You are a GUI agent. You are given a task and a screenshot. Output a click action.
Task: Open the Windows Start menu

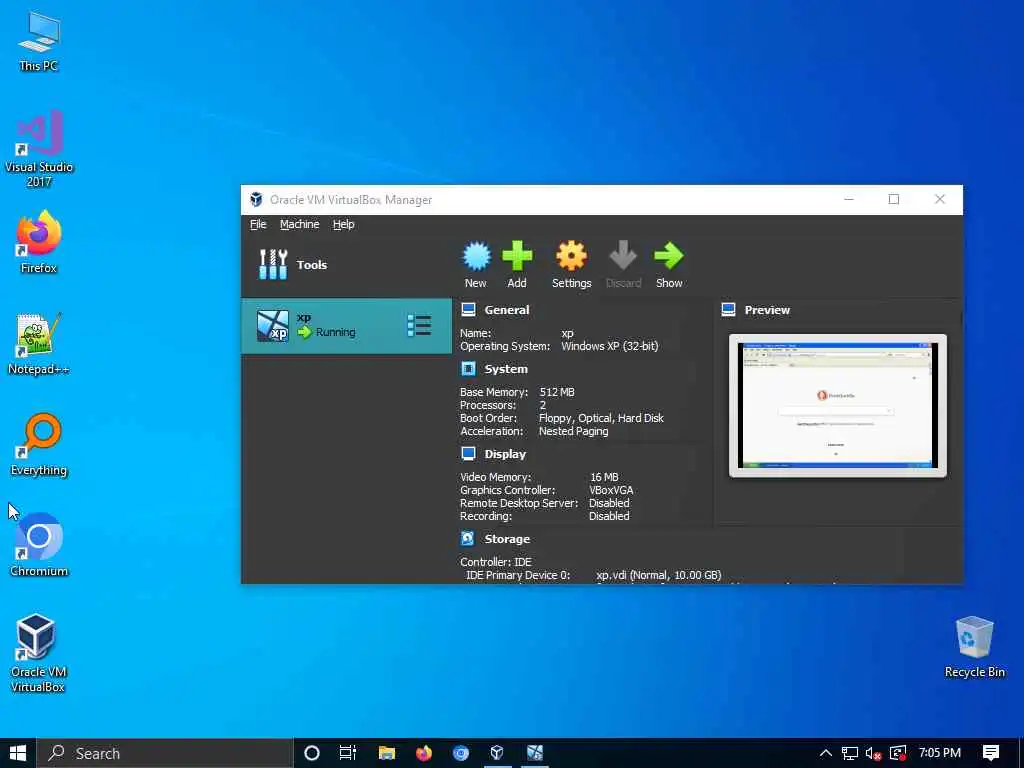18,753
